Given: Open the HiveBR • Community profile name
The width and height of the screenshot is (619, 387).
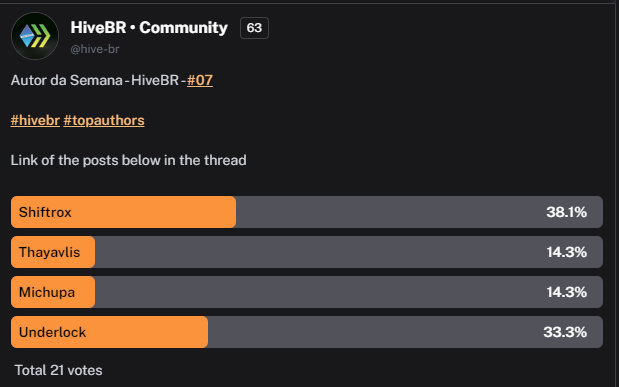Looking at the screenshot, I should pos(149,28).
